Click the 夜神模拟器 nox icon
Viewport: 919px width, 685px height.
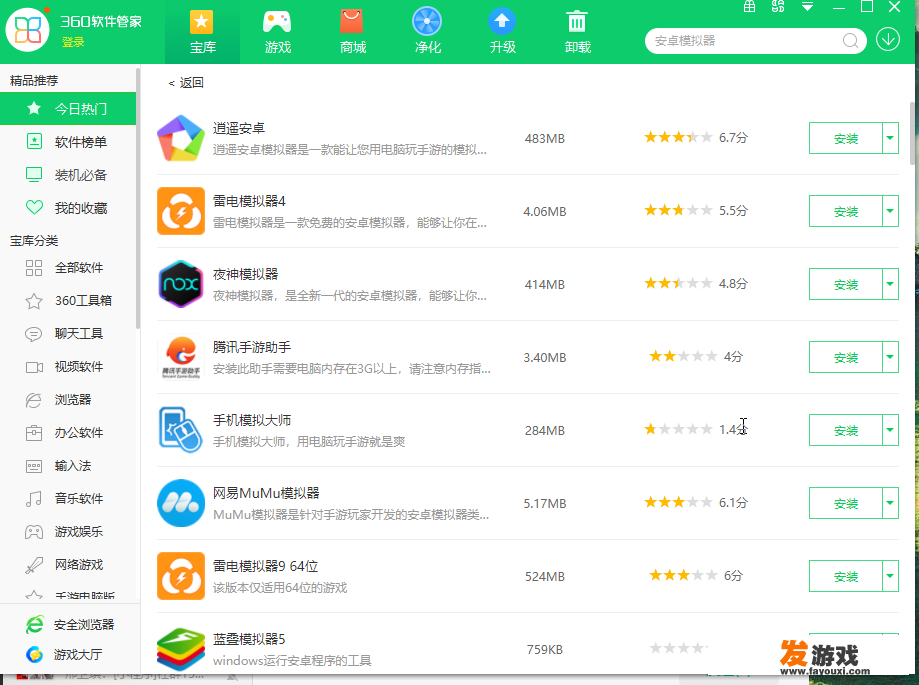pos(181,284)
